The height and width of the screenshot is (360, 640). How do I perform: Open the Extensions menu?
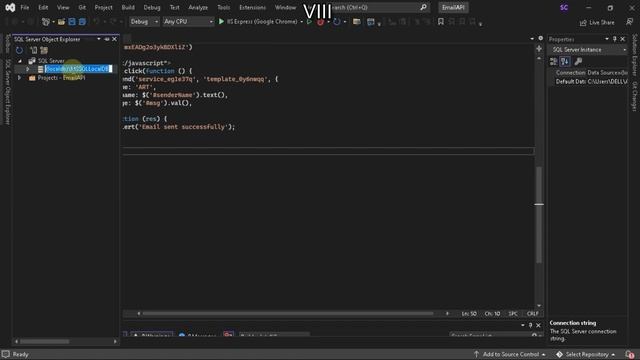coord(252,7)
